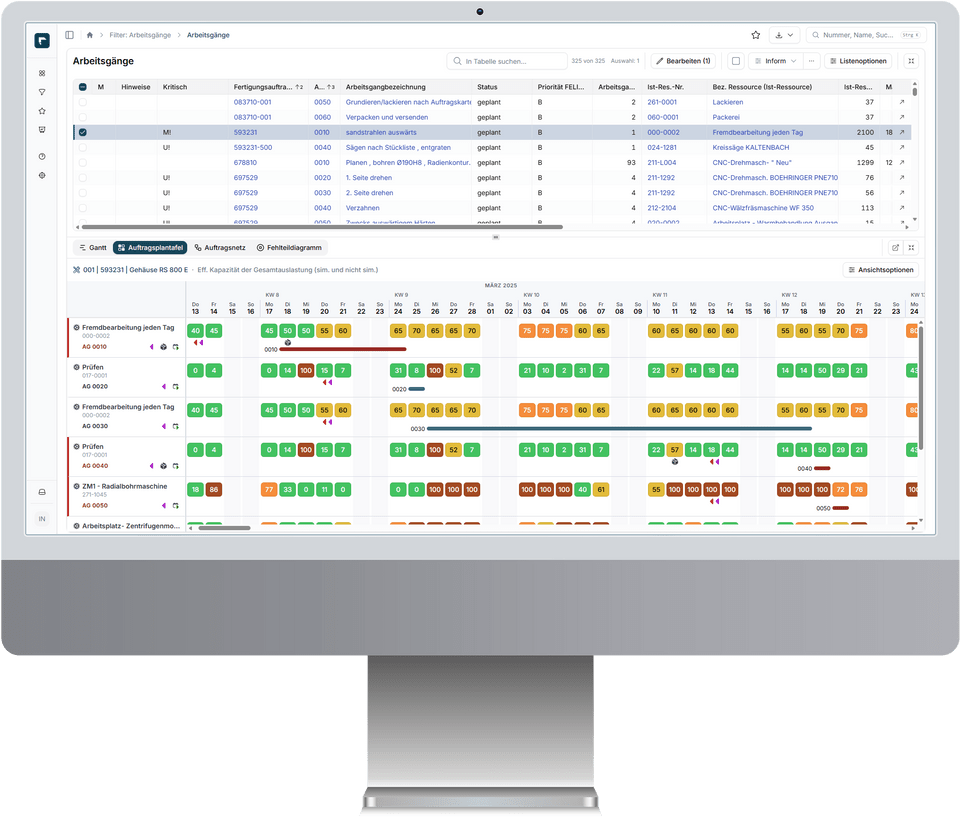
Task: Open the inbox icon in the sidebar
Action: (42, 130)
